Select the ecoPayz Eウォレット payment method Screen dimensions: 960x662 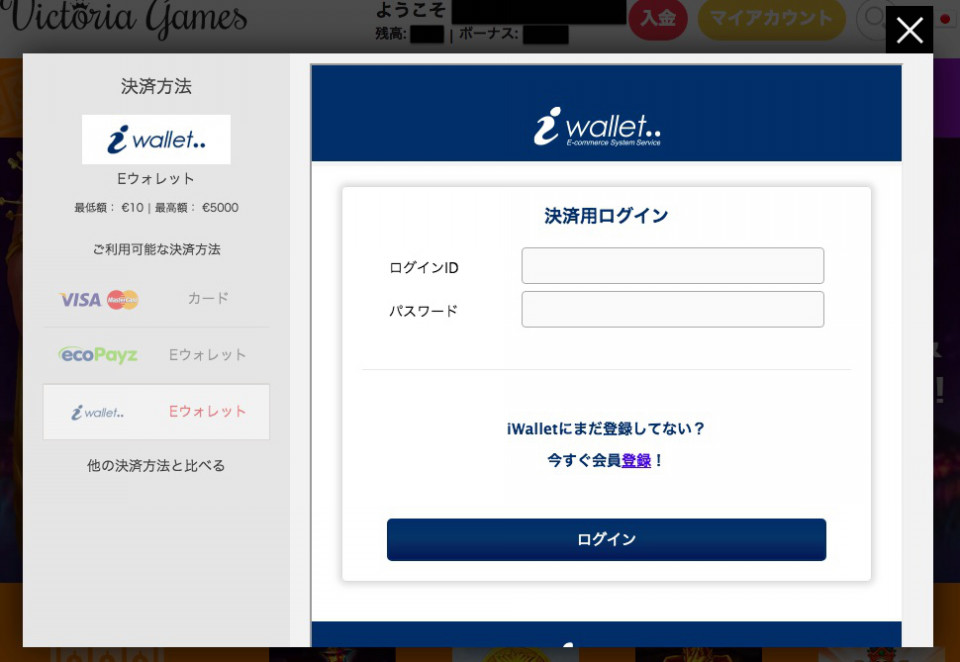click(x=156, y=355)
